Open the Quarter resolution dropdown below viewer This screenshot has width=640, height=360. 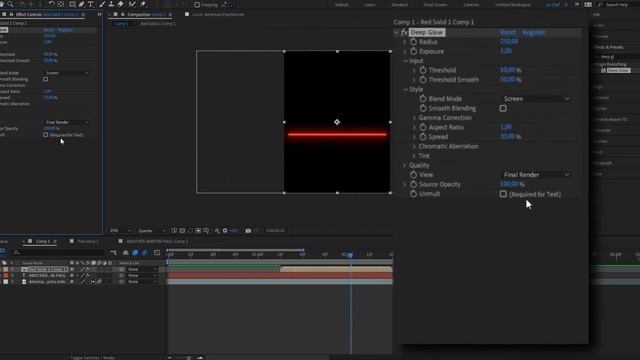151,231
